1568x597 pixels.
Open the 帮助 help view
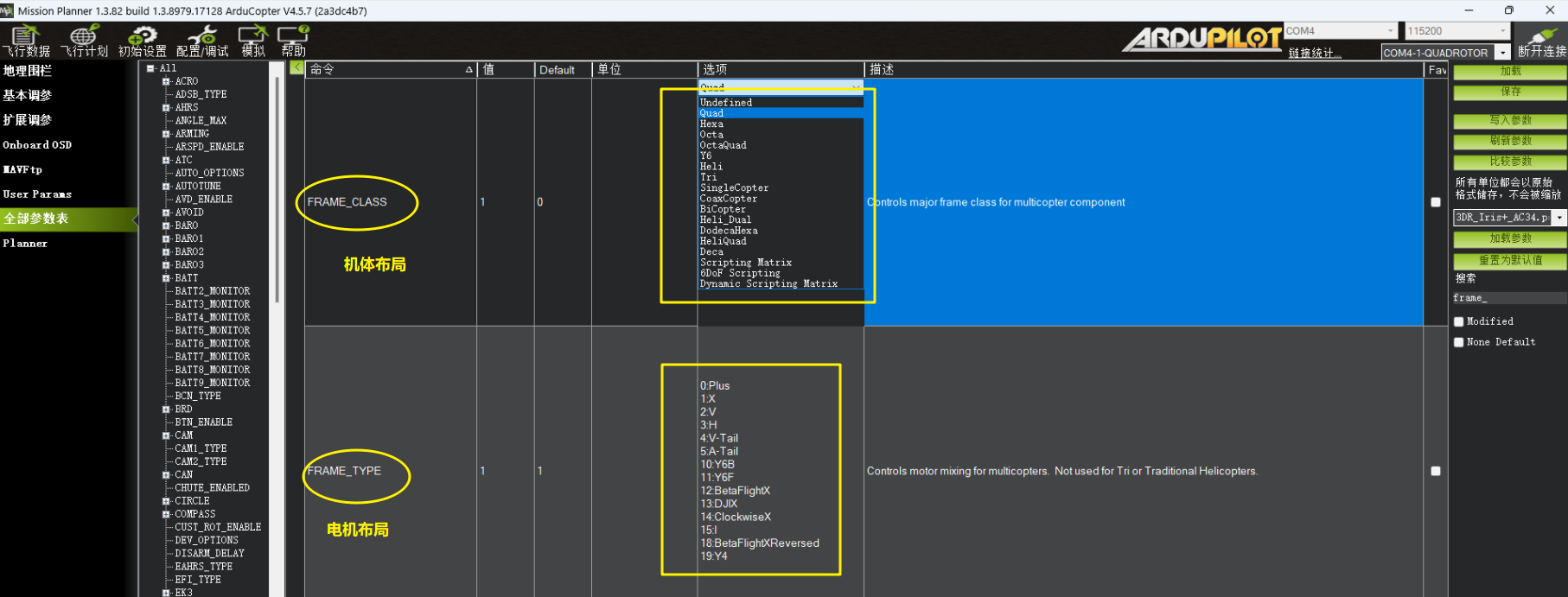tap(293, 41)
